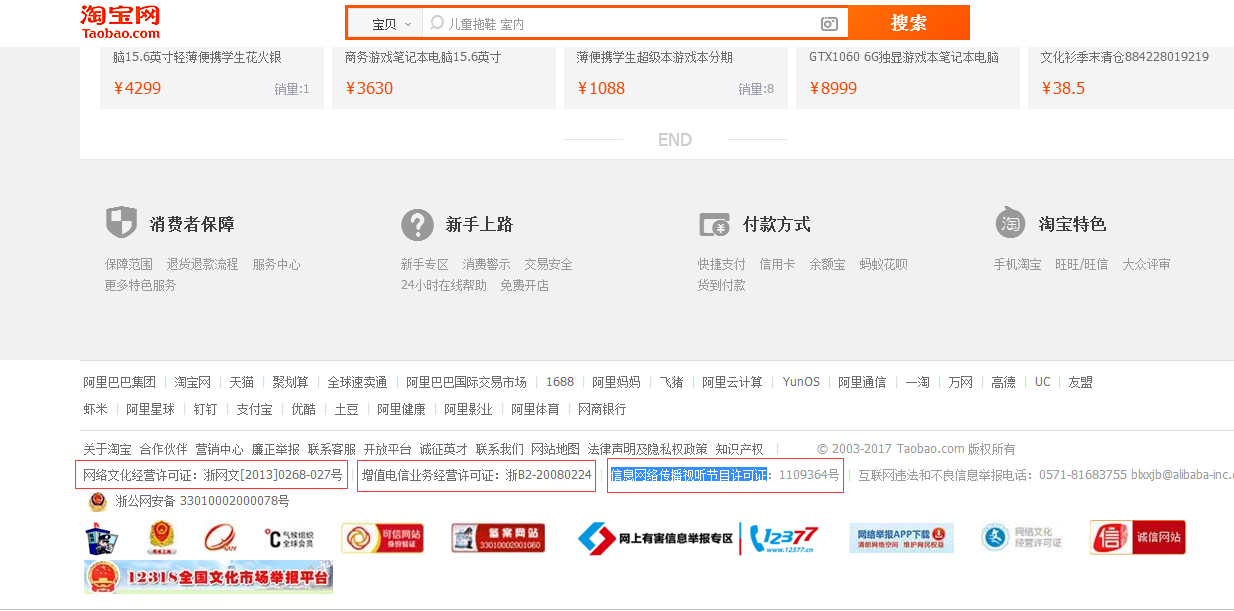
Task: Open 法律声明及隐私权政策 link
Action: (647, 449)
